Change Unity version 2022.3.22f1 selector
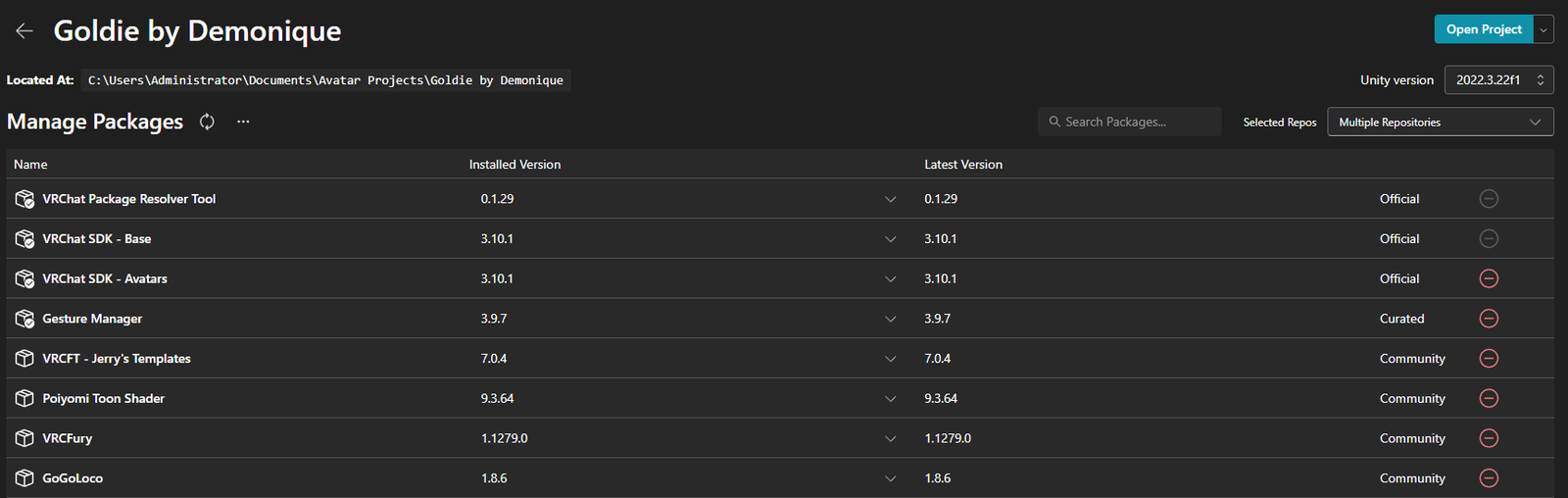1568x498 pixels. 1498,80
